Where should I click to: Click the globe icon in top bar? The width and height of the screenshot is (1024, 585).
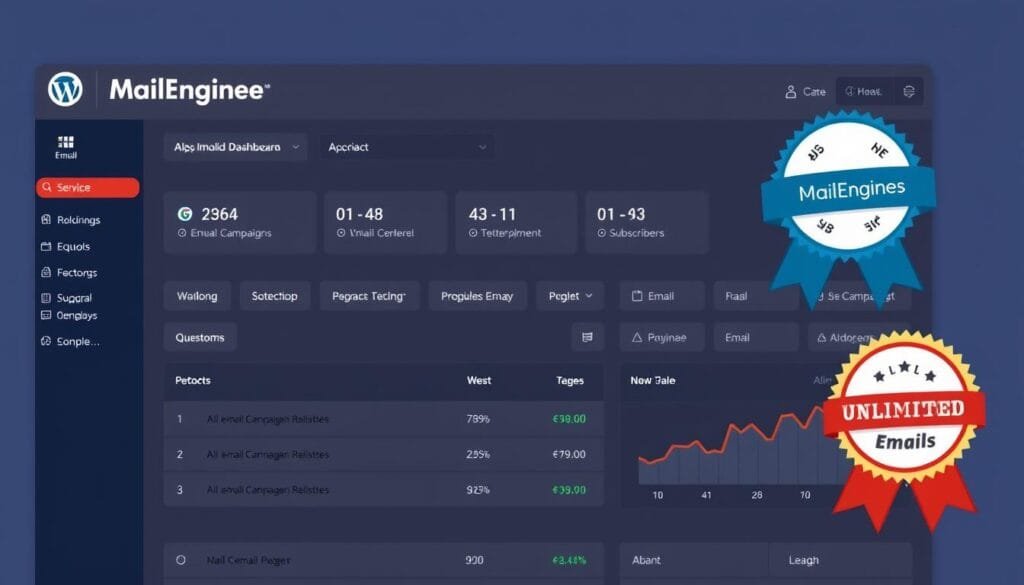point(909,92)
